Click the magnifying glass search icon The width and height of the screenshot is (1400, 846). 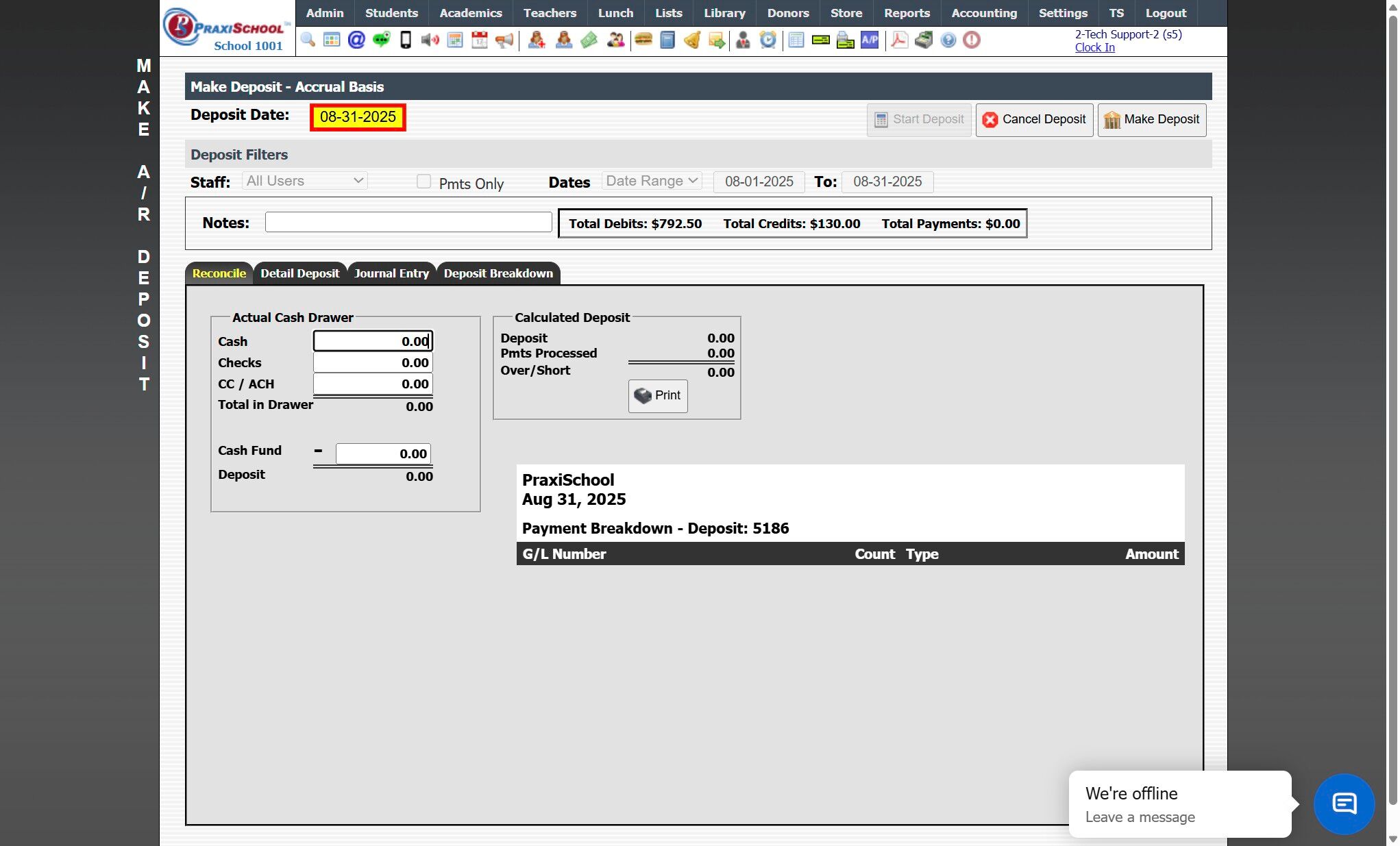pyautogui.click(x=308, y=40)
